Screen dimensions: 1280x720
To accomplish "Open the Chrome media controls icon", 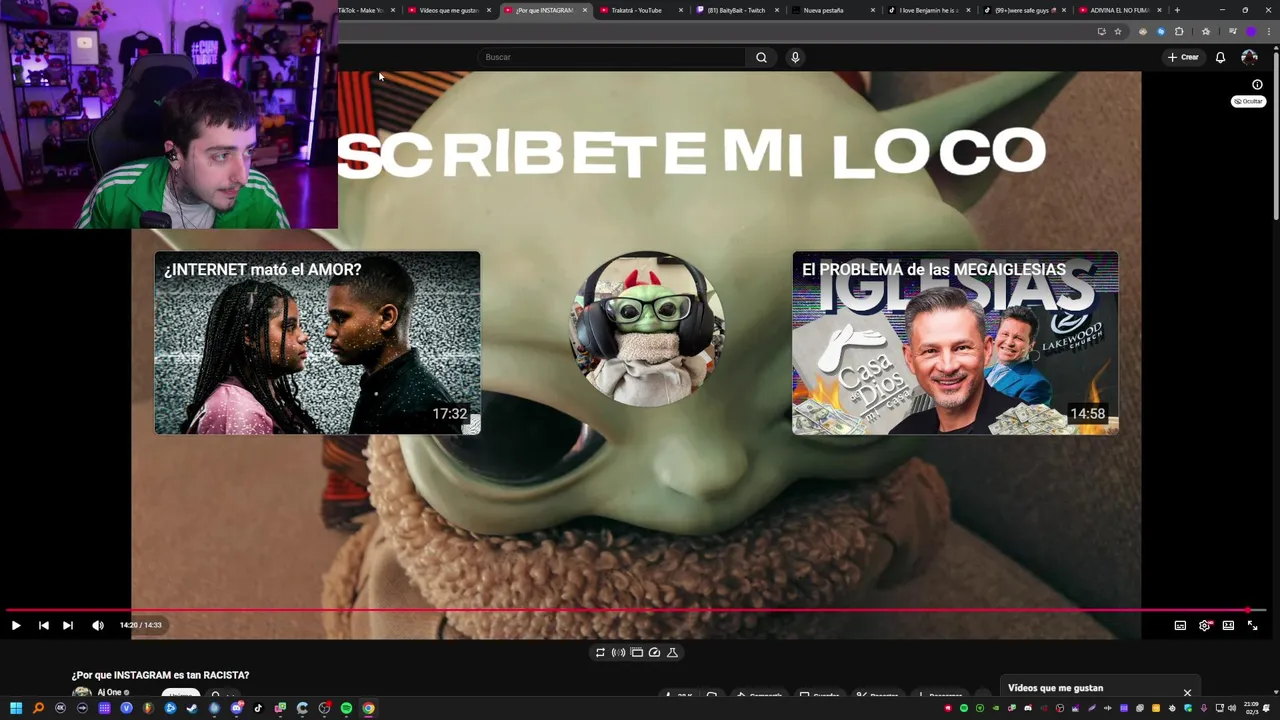I will point(1233,31).
